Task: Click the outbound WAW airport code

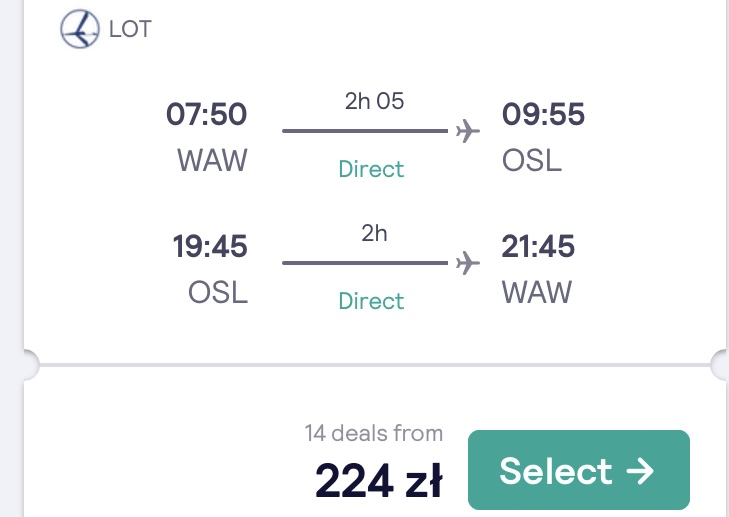Action: (x=212, y=161)
